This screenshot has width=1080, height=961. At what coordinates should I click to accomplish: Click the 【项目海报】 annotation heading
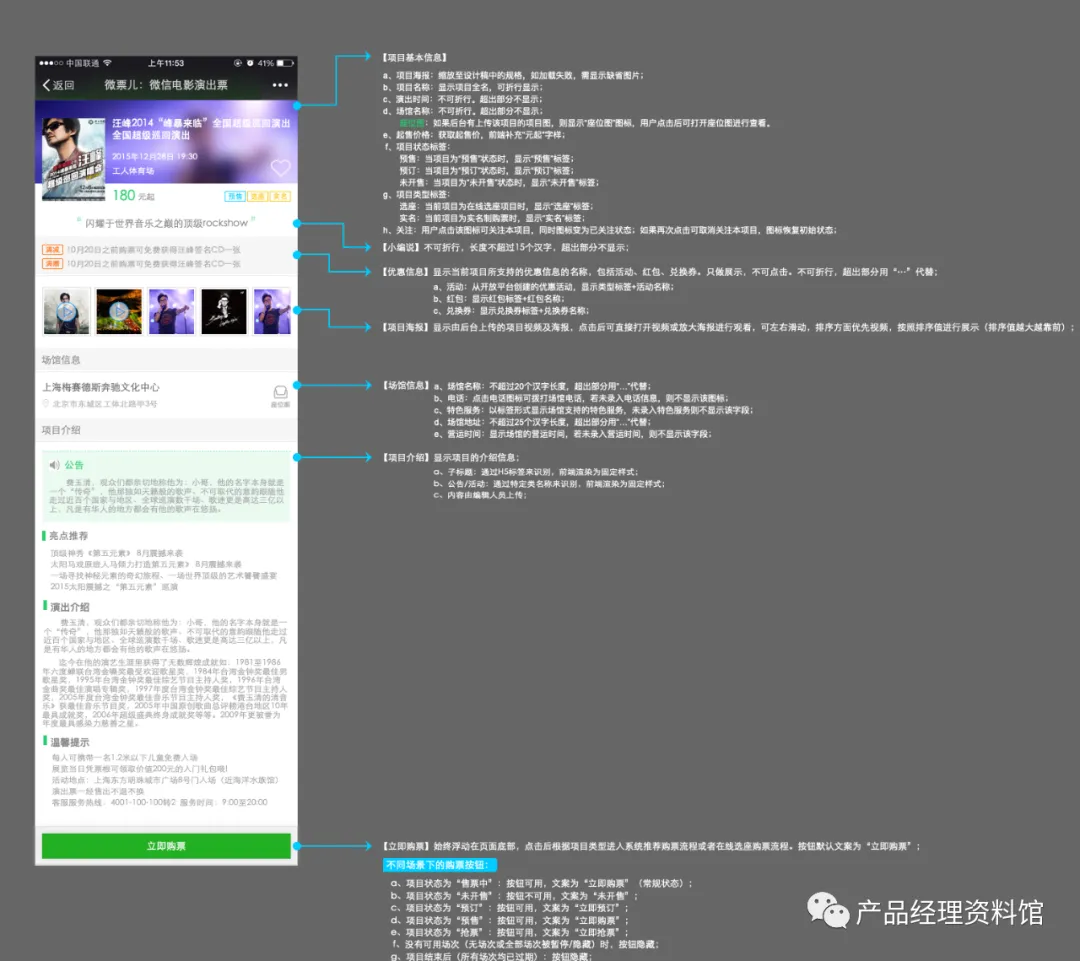406,327
